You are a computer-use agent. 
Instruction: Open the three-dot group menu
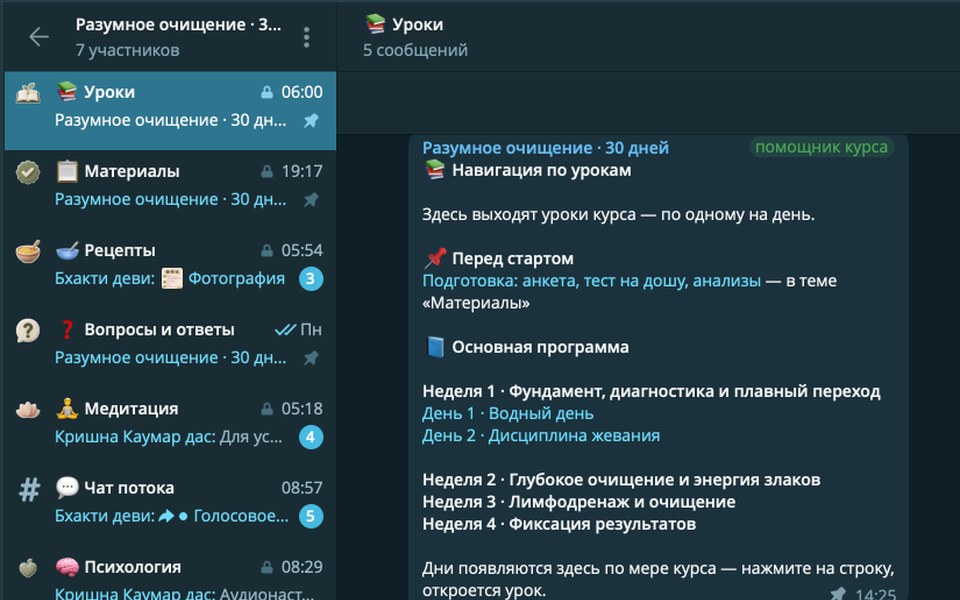pyautogui.click(x=307, y=37)
